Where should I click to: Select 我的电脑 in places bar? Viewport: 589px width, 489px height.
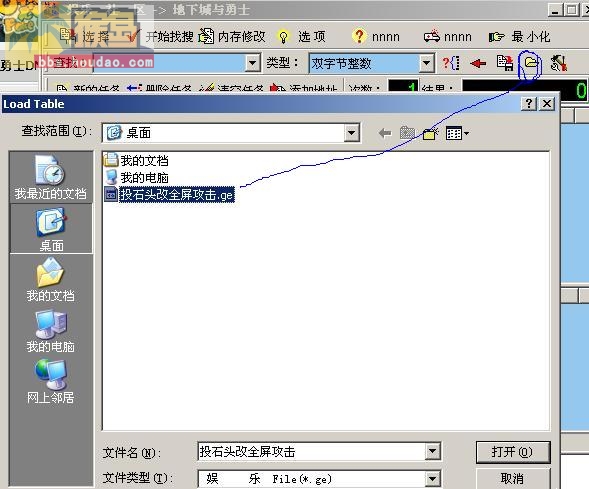coord(50,331)
